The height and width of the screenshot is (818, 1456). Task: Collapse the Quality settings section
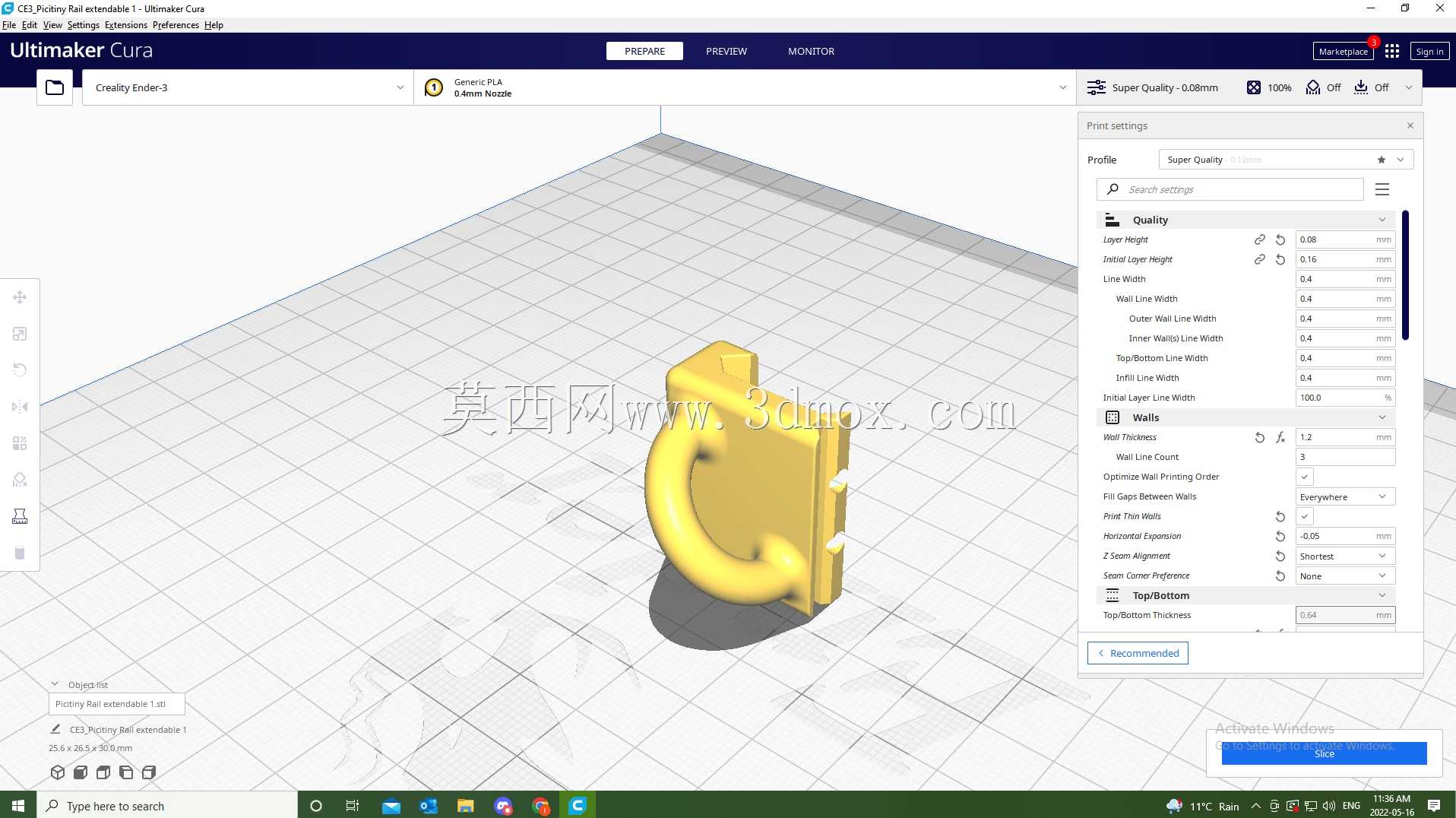coord(1246,220)
